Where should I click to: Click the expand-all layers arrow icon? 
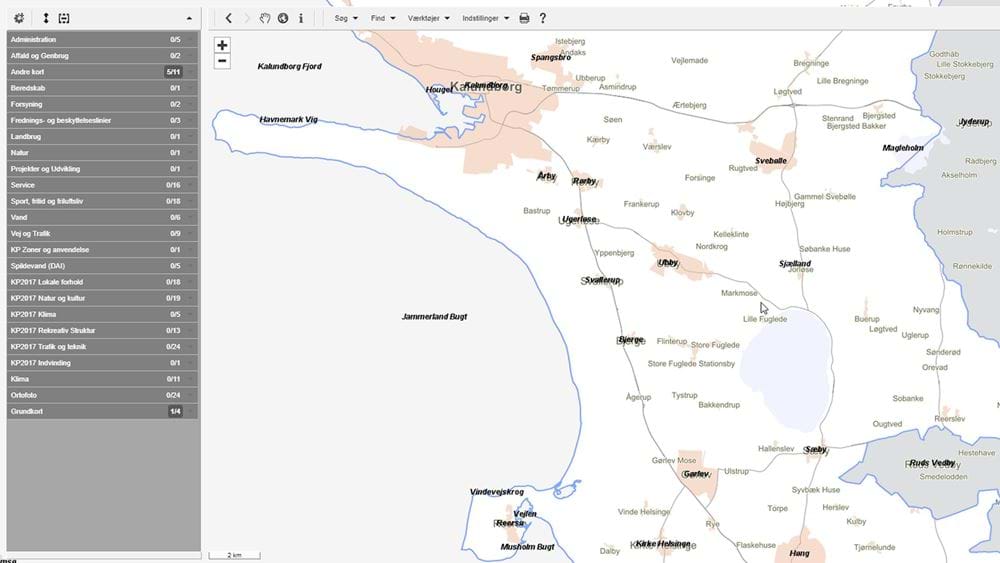[45, 18]
